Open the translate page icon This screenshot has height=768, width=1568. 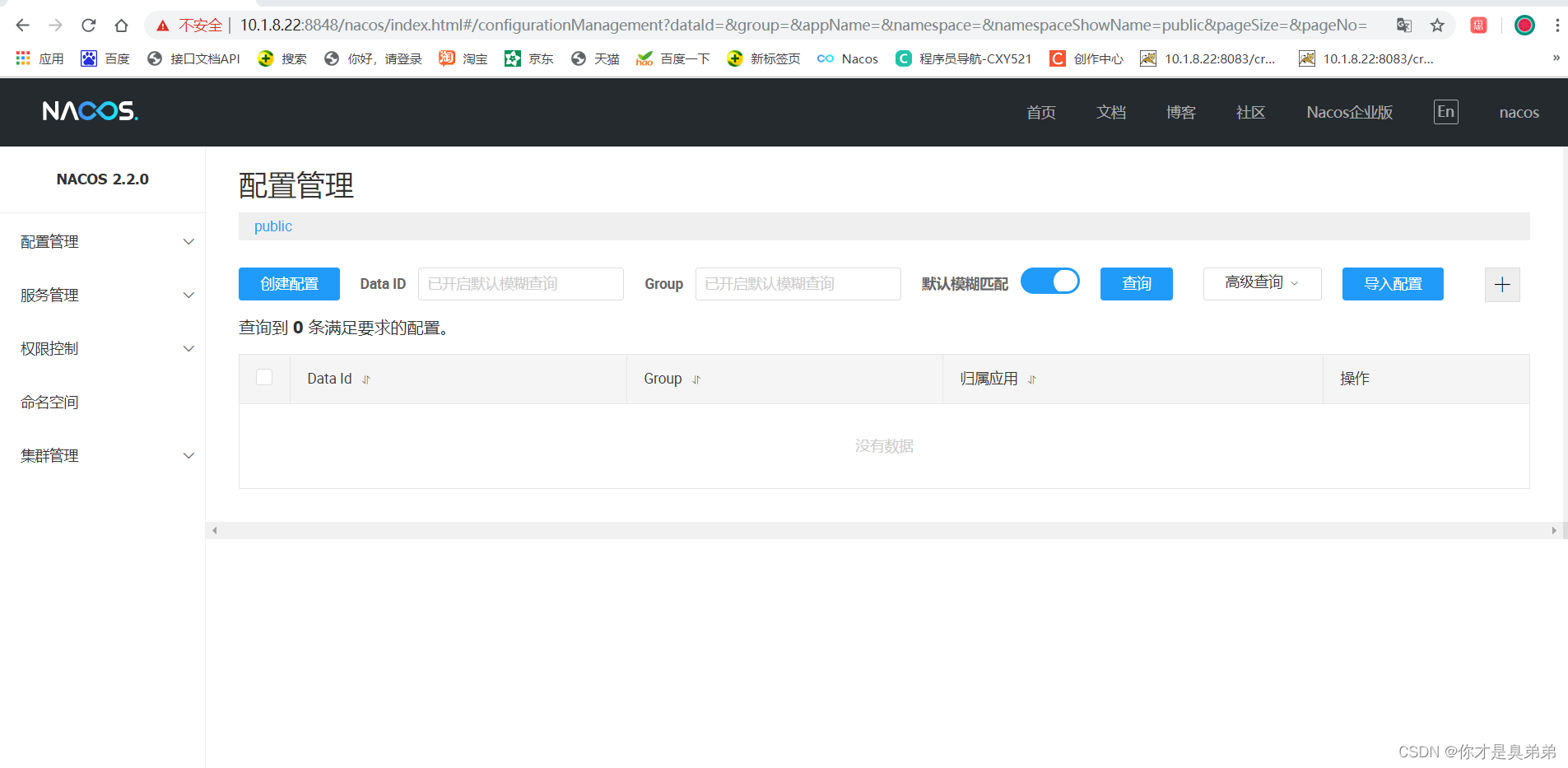pyautogui.click(x=1404, y=26)
